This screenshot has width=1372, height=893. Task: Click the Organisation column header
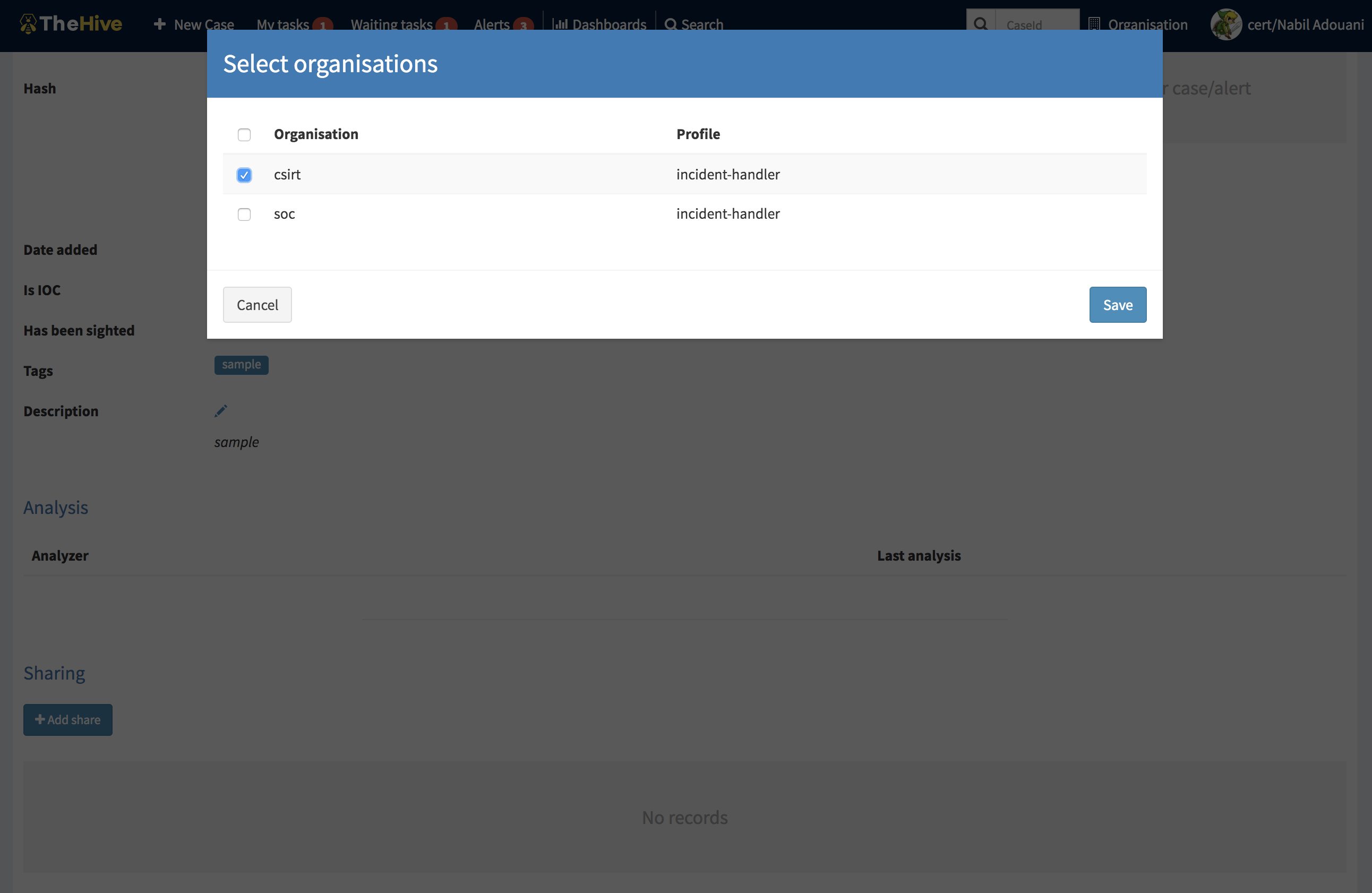pyautogui.click(x=316, y=134)
